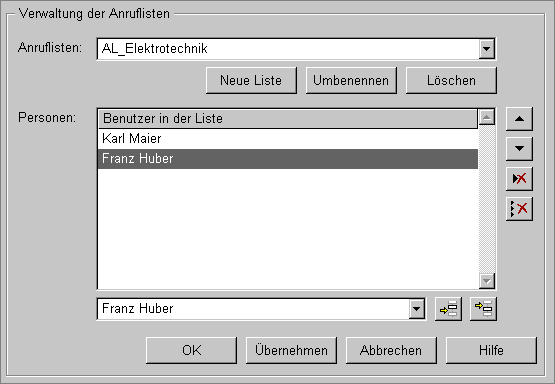Open Hilfe for this dialog
This screenshot has height=384, width=555.
491,350
